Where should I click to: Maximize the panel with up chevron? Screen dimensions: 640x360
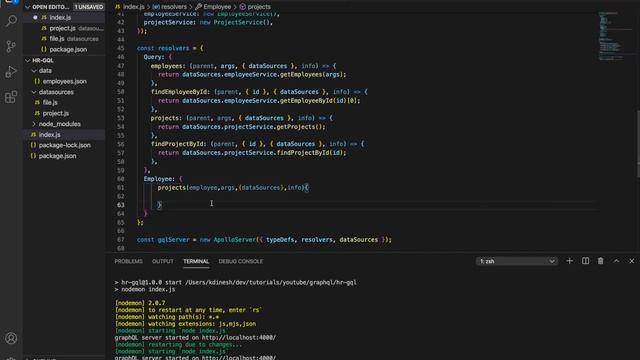click(x=616, y=261)
